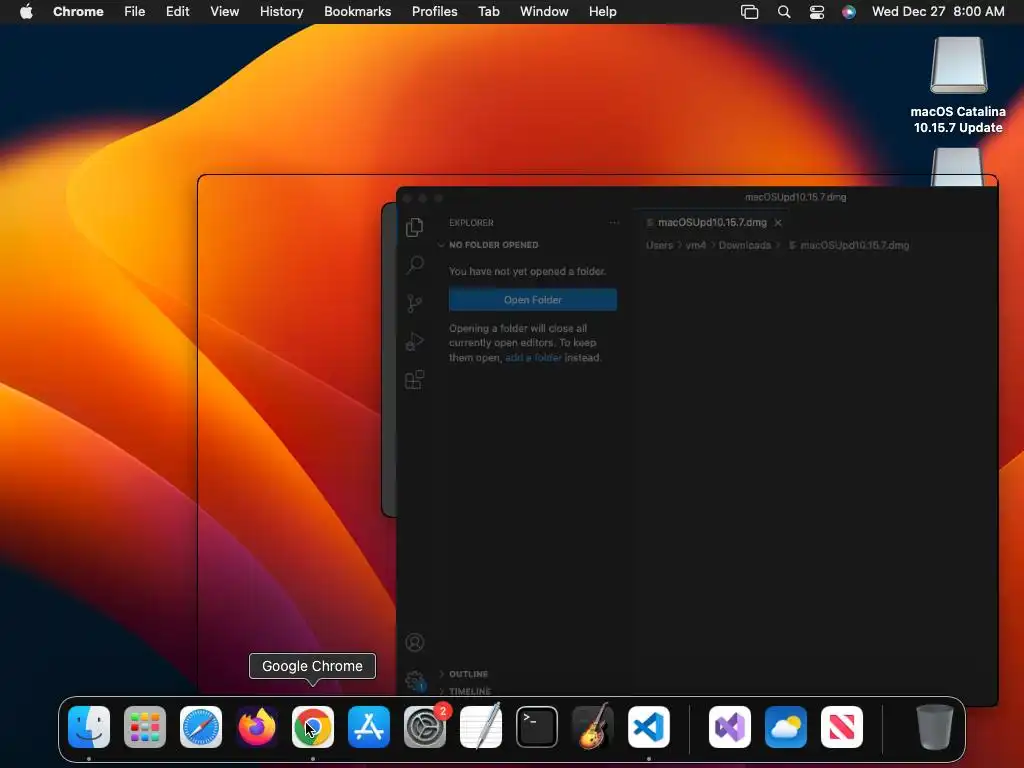Expand the Outline section
The height and width of the screenshot is (768, 1024).
[468, 674]
